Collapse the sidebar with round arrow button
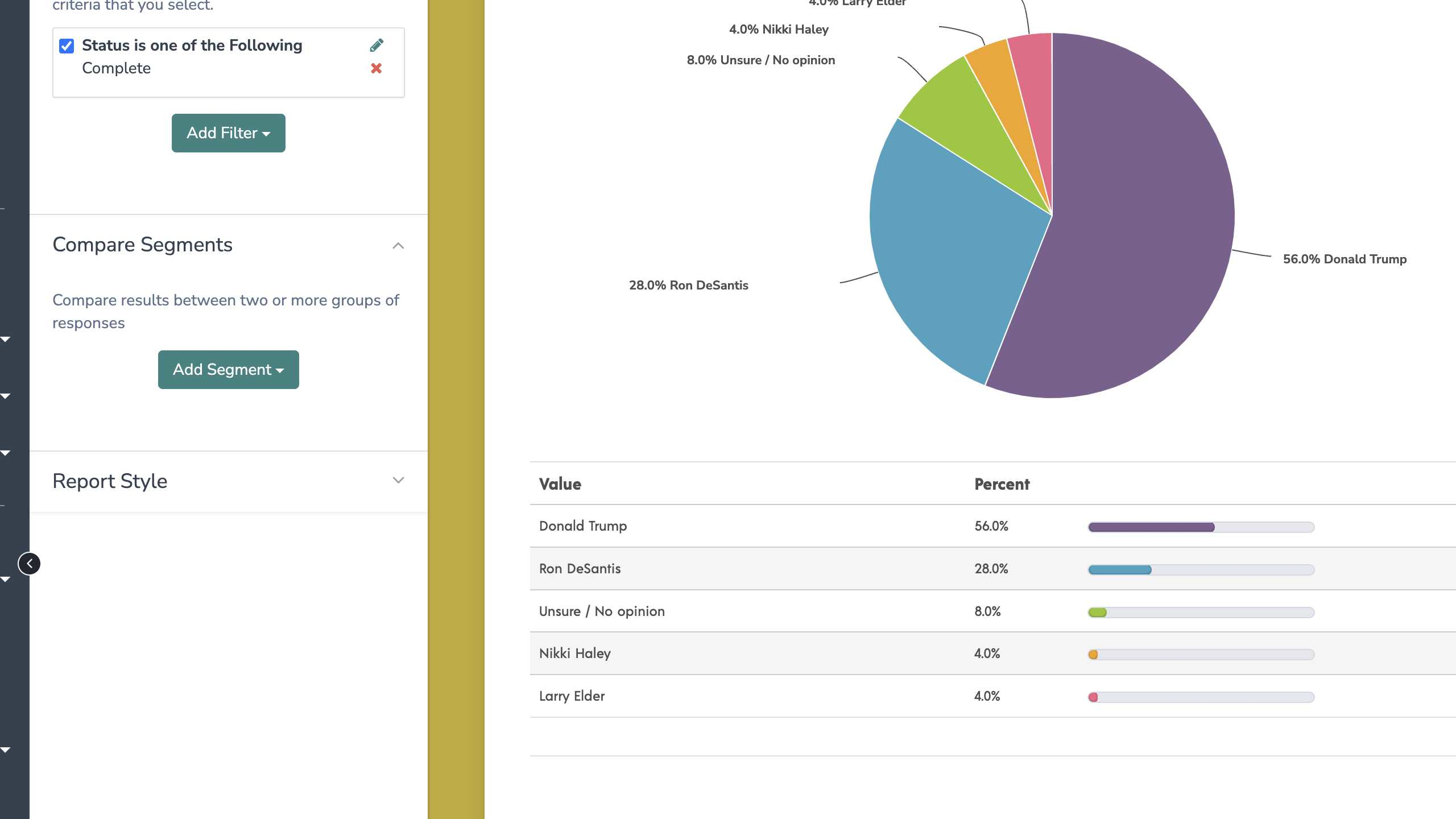The height and width of the screenshot is (819, 1456). pyautogui.click(x=30, y=564)
